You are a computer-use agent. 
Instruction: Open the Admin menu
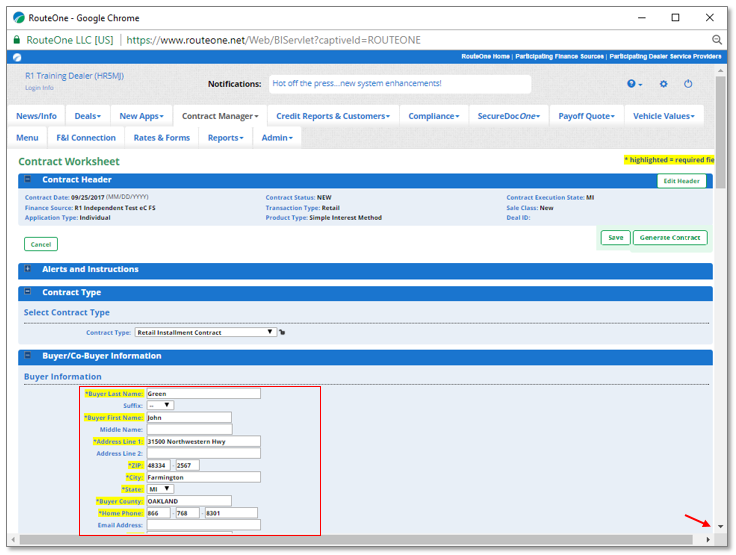[x=277, y=138]
